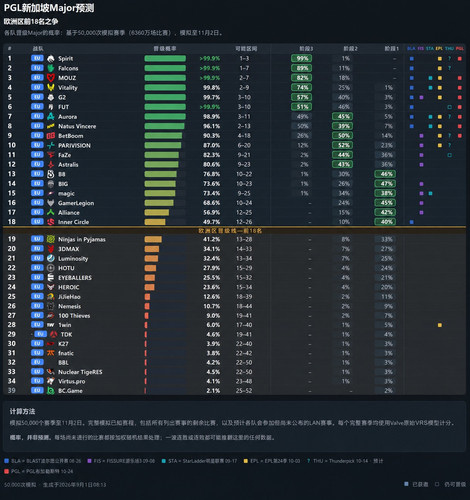470x500 pixels.
Task: Click the Vitality bee logo
Action: tap(51, 88)
